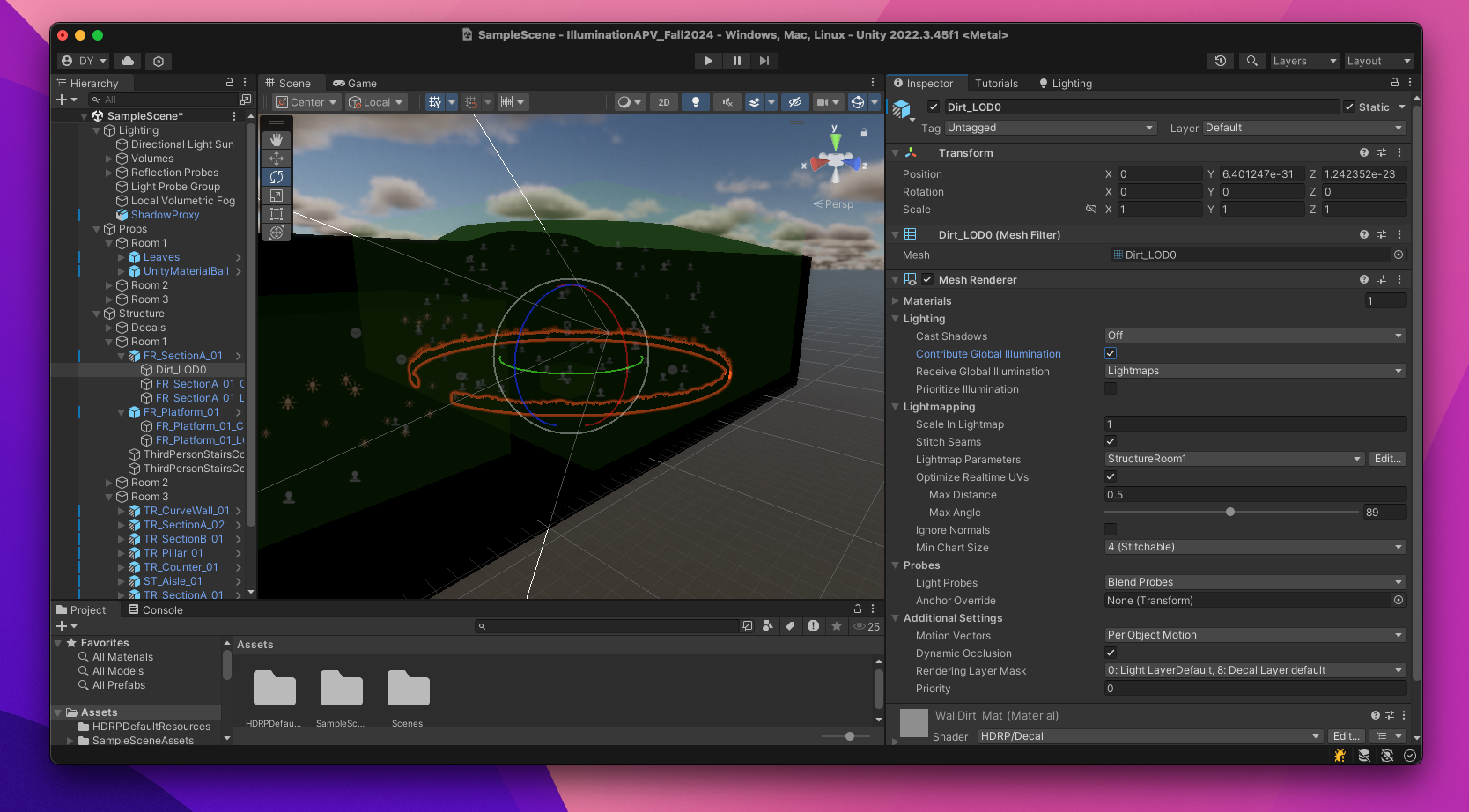Toggle Dirt_LOD0 active checkbox
The image size is (1469, 812).
click(934, 107)
